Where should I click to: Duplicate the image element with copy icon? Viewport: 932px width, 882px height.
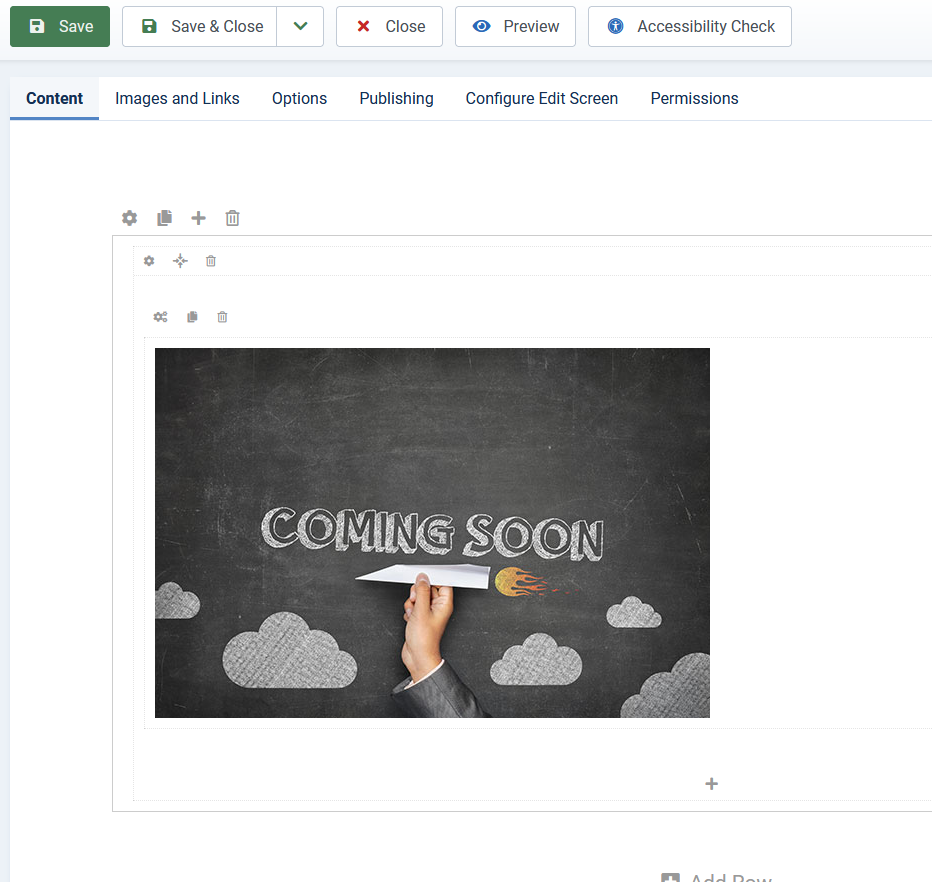192,317
